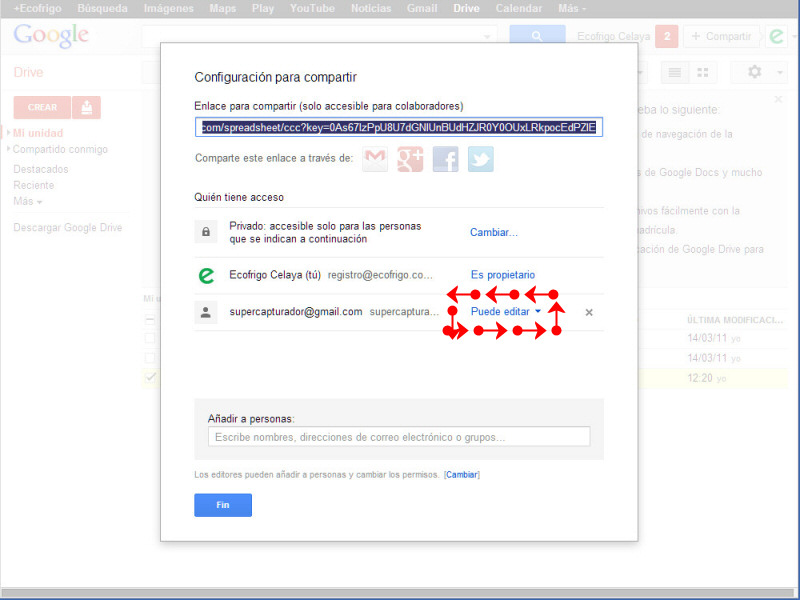
Task: Share link via Twitter icon
Action: (x=481, y=159)
